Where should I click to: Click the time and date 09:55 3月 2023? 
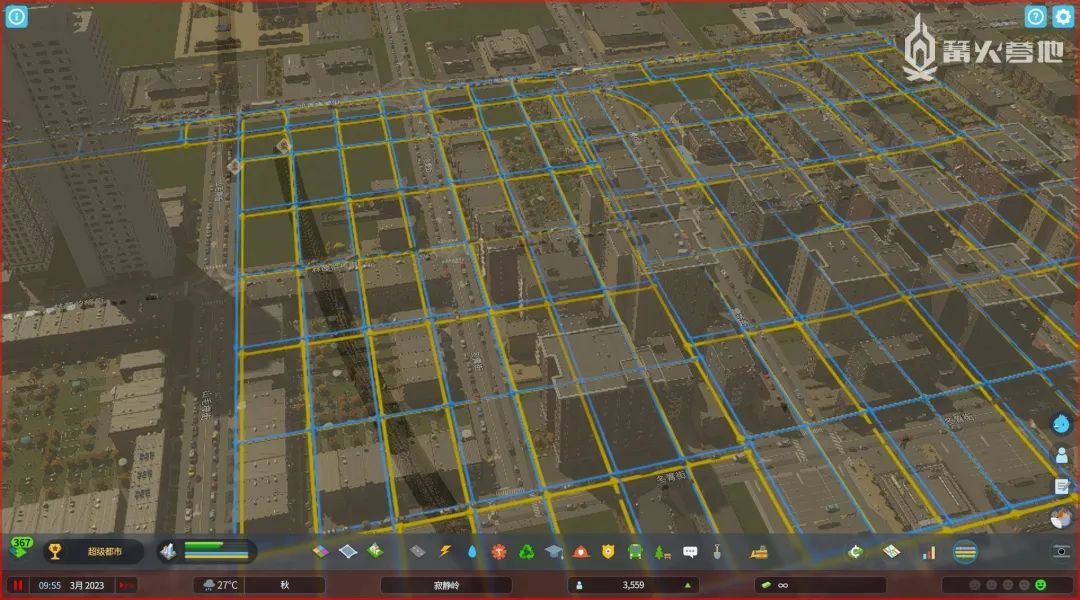point(71,586)
